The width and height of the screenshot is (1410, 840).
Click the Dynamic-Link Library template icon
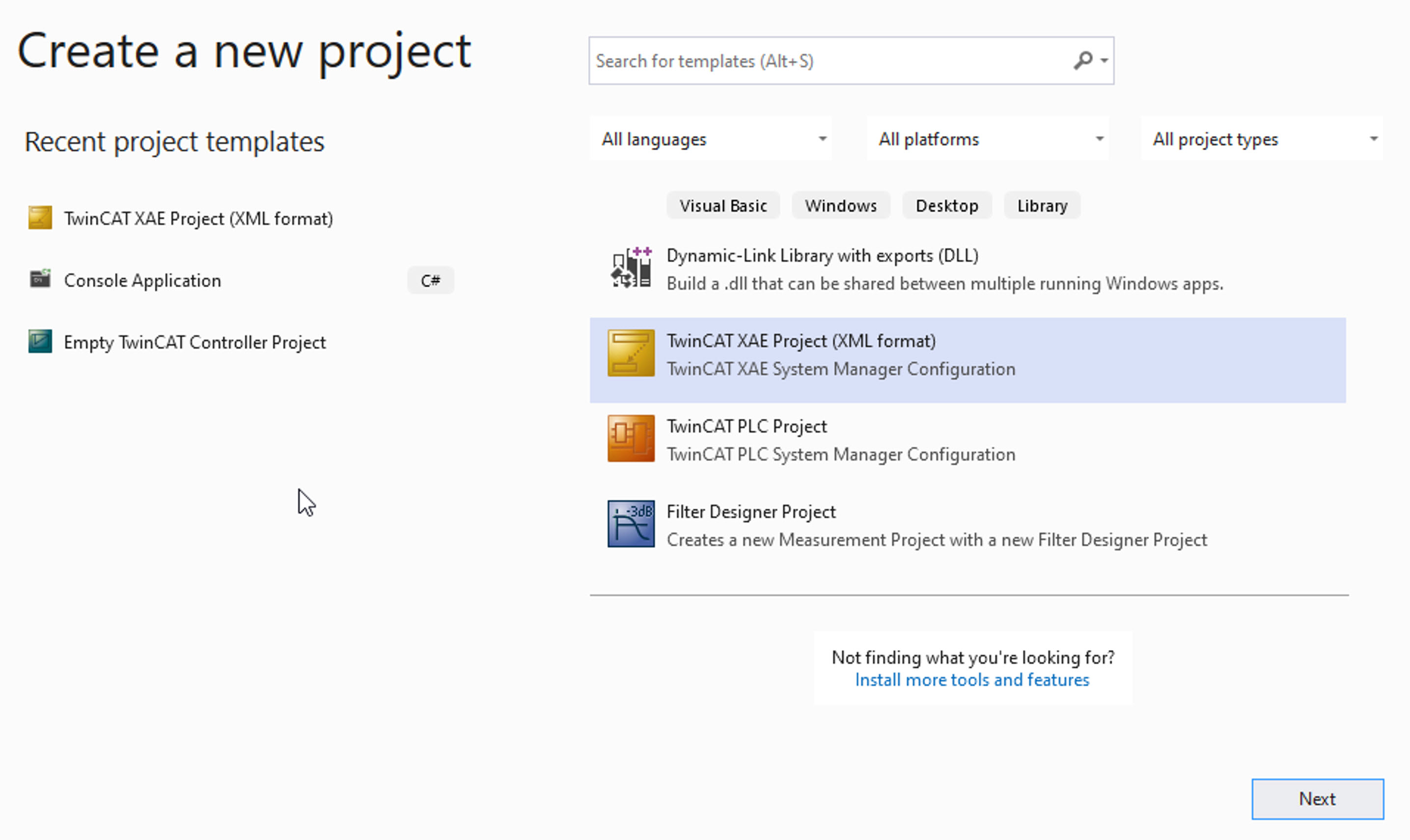631,268
